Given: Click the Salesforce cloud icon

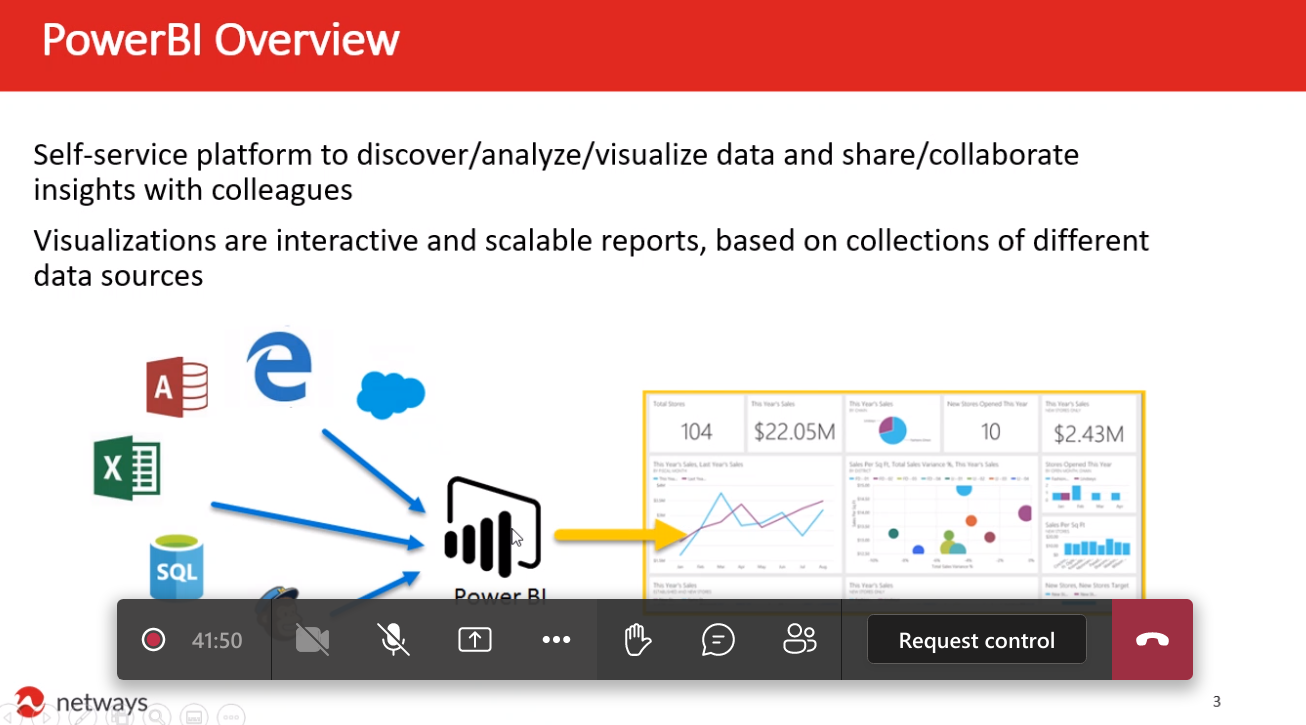Looking at the screenshot, I should pos(390,394).
